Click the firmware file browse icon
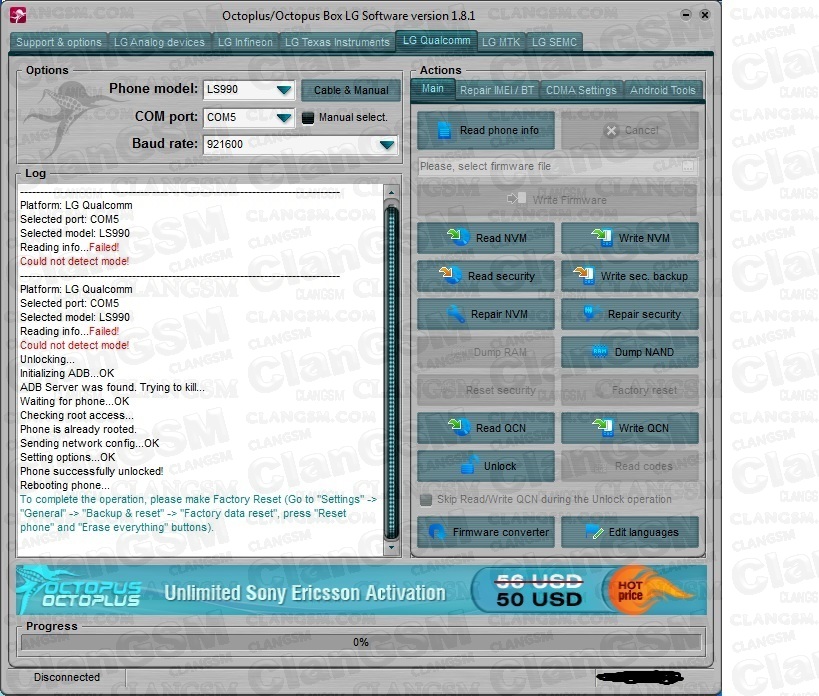Viewport: 819px width, 696px height. 688,166
